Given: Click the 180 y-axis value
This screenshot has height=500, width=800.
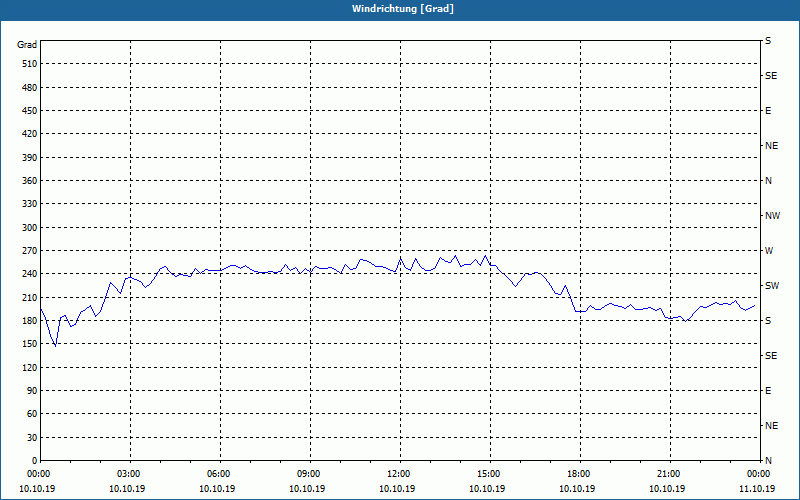Looking at the screenshot, I should (30, 320).
